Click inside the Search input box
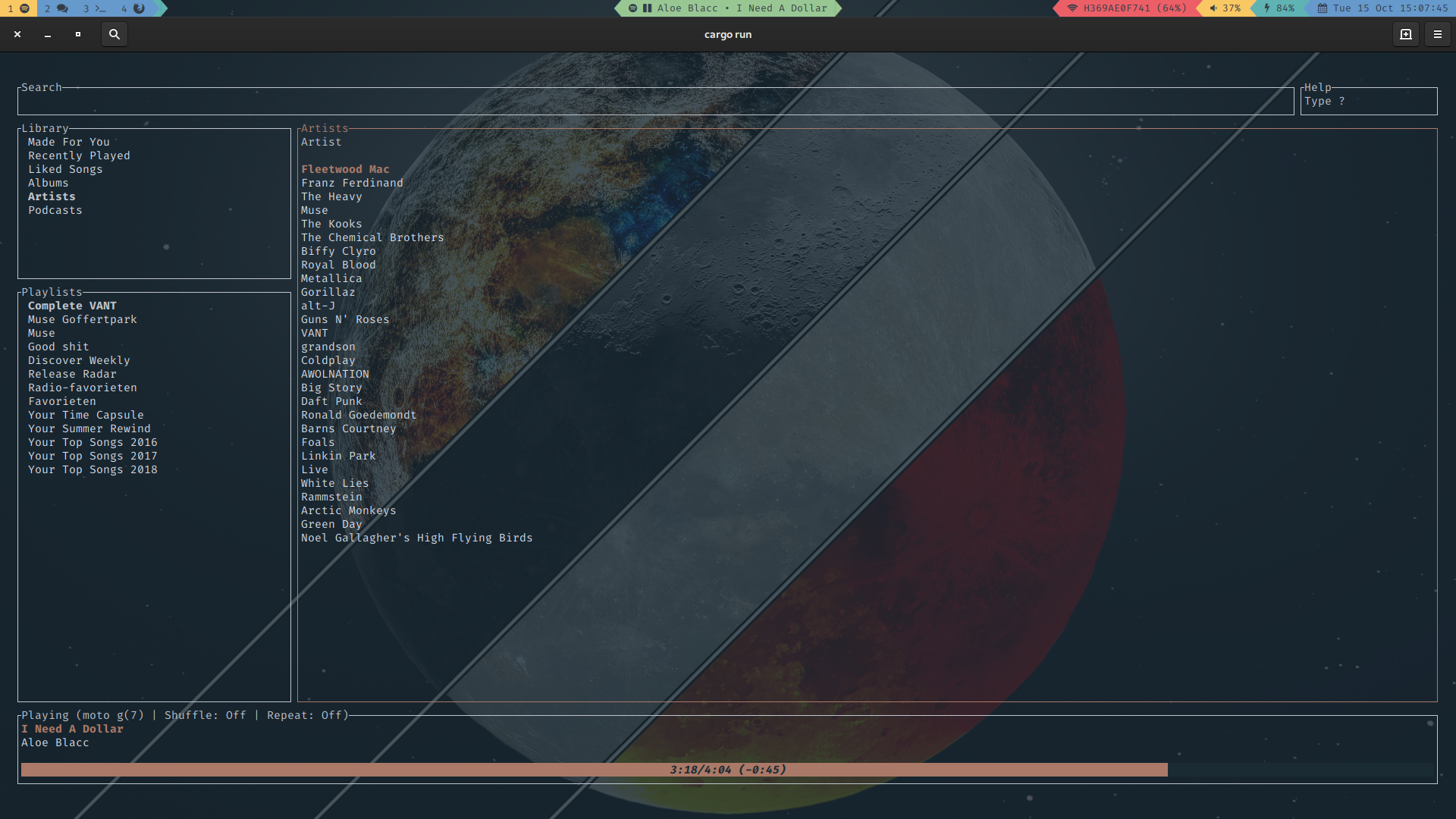This screenshot has height=819, width=1456. point(655,102)
